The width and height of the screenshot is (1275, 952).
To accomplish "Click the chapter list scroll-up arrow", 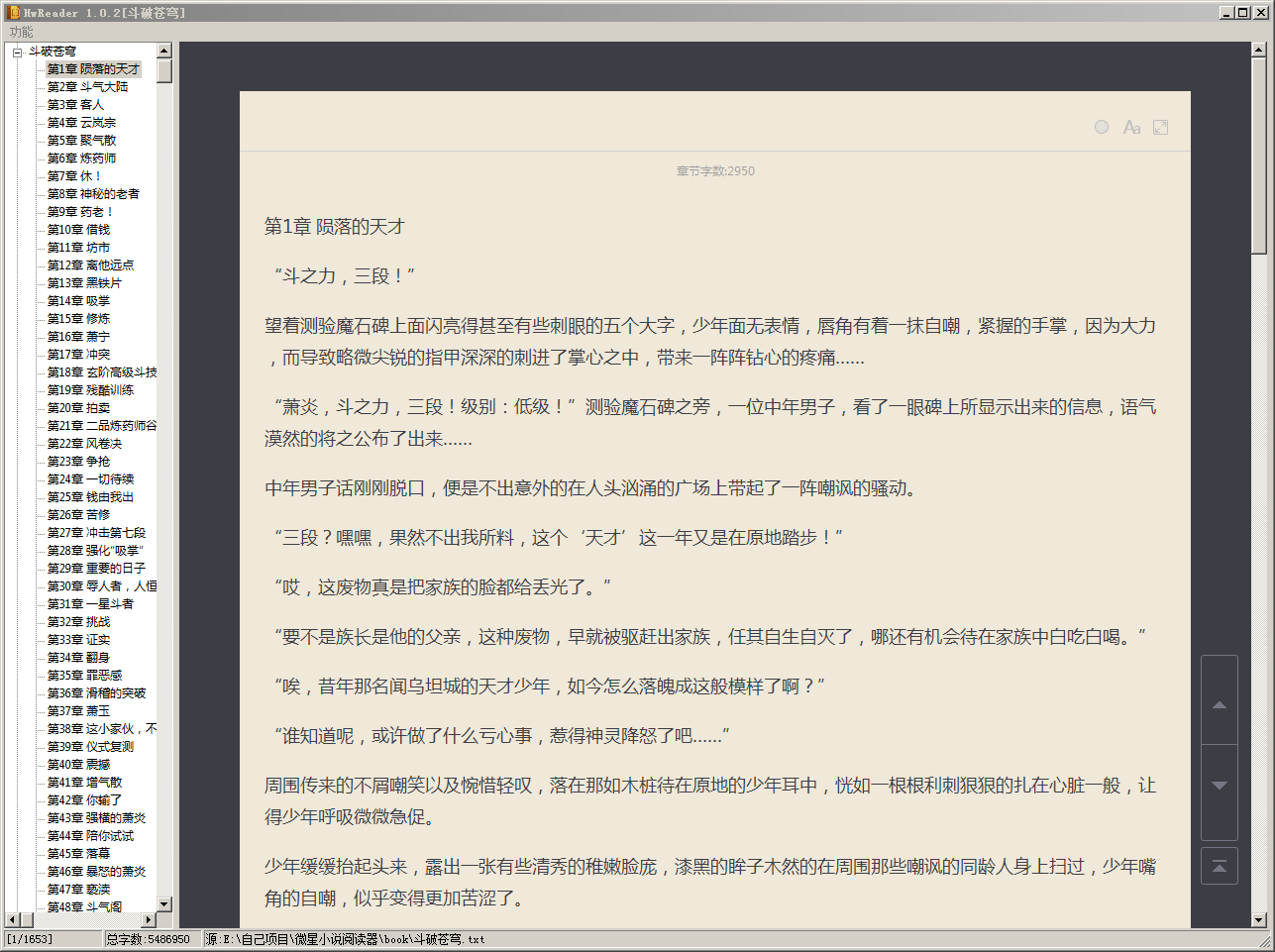I will (164, 51).
